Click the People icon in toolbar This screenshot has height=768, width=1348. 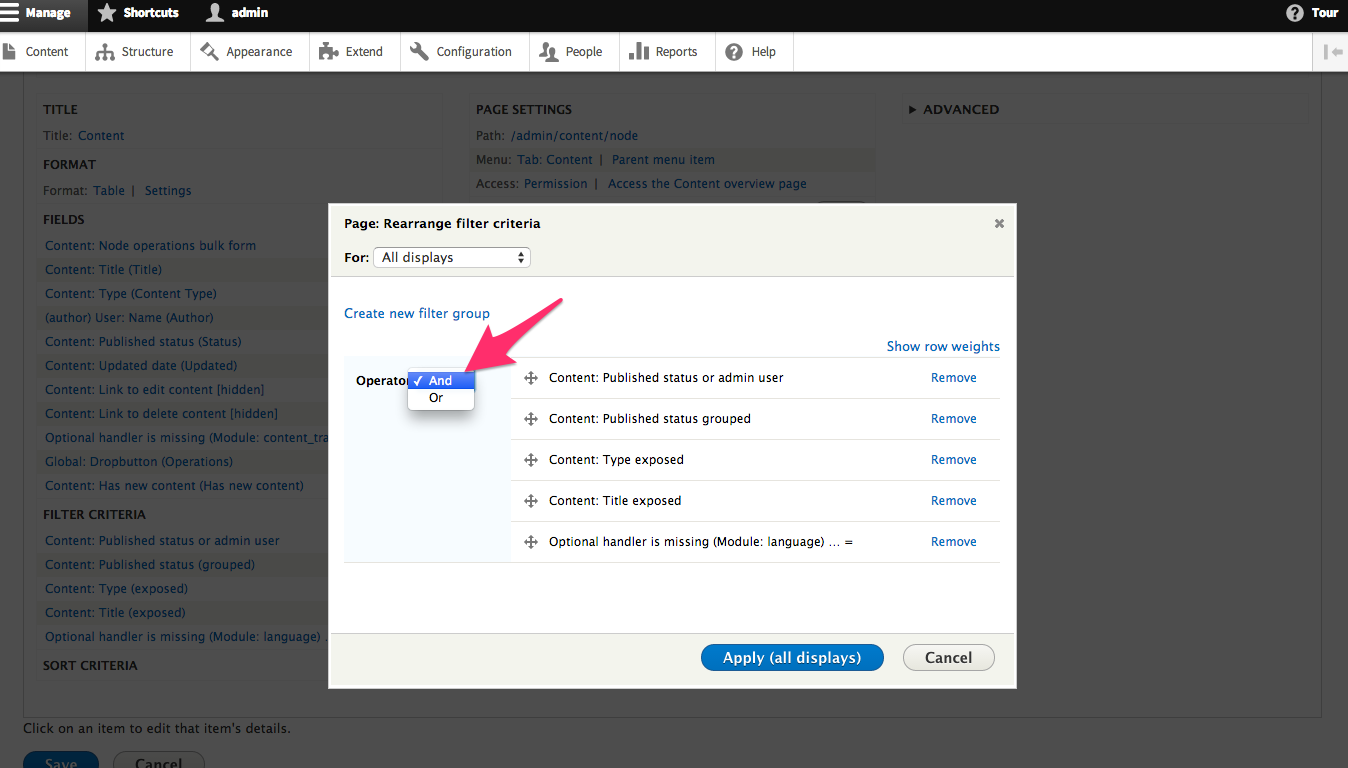pos(549,52)
